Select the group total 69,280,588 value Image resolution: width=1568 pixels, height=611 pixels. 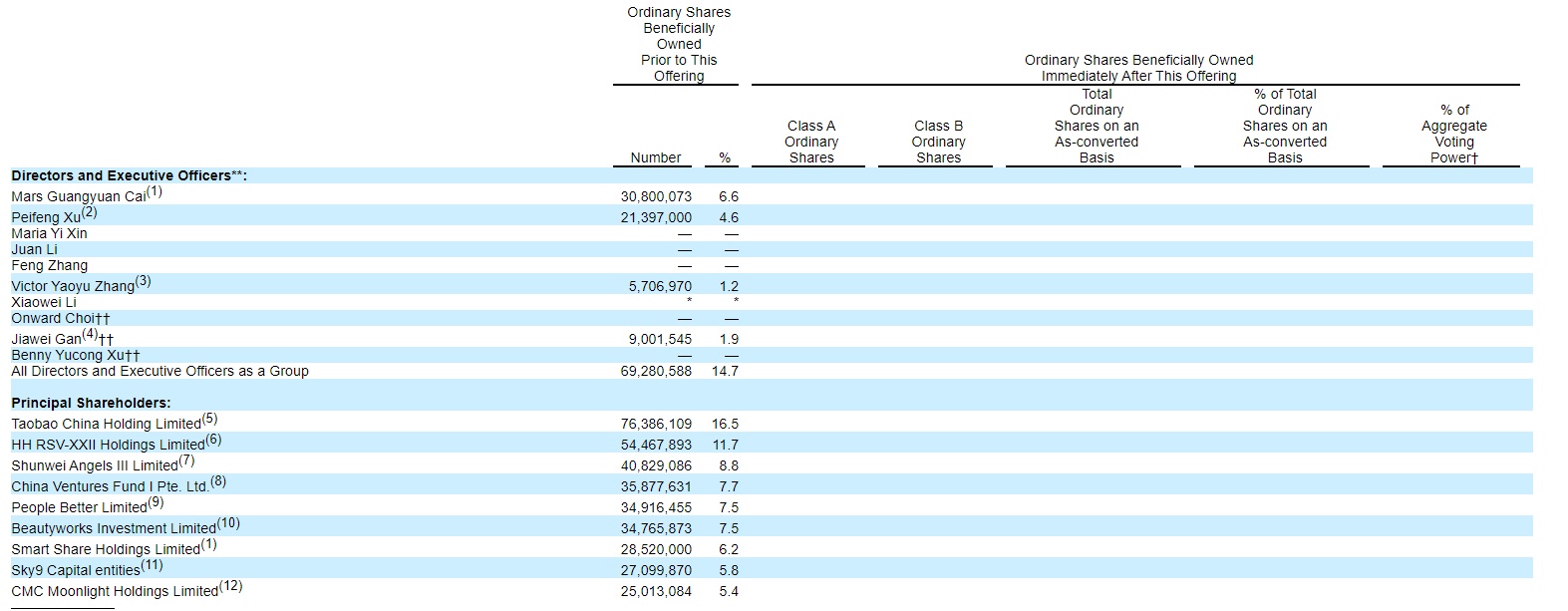point(655,371)
